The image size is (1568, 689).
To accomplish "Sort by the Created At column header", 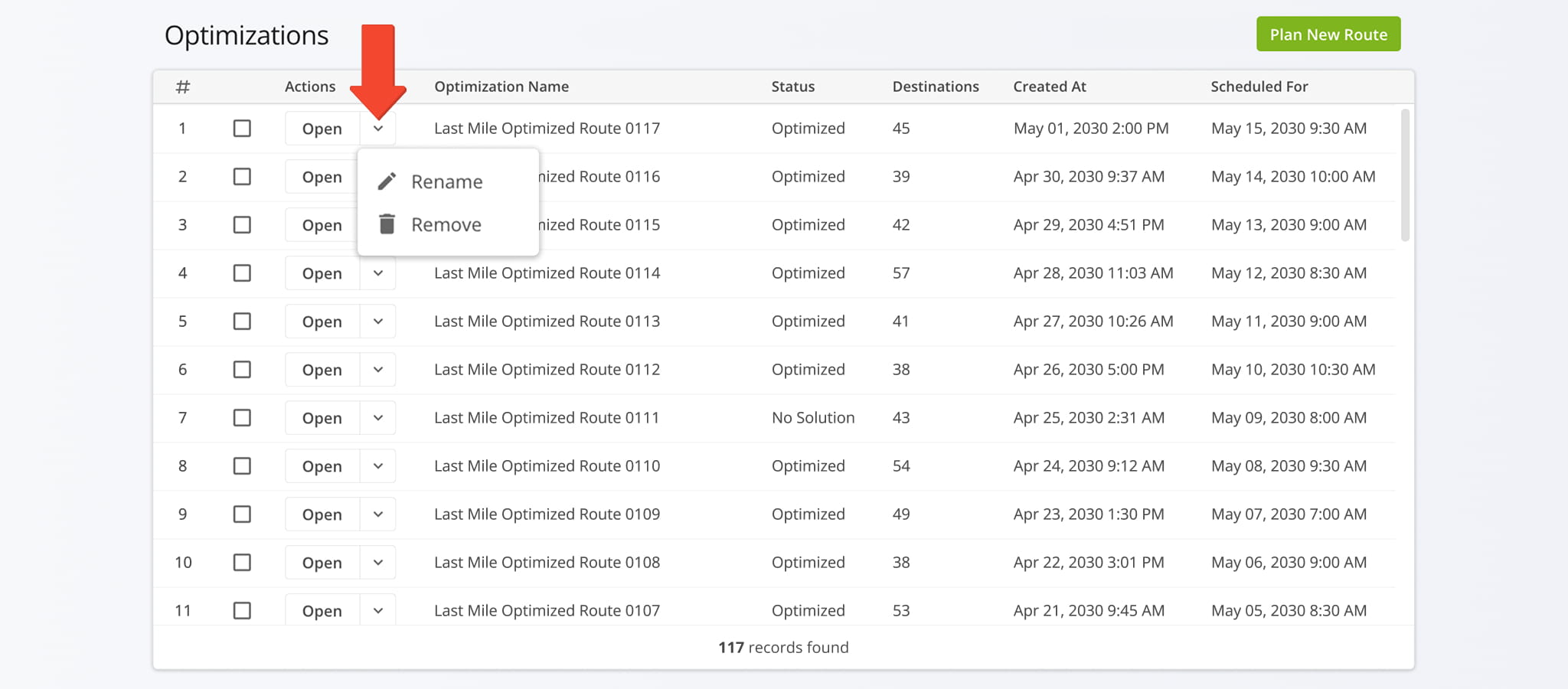I will 1049,87.
